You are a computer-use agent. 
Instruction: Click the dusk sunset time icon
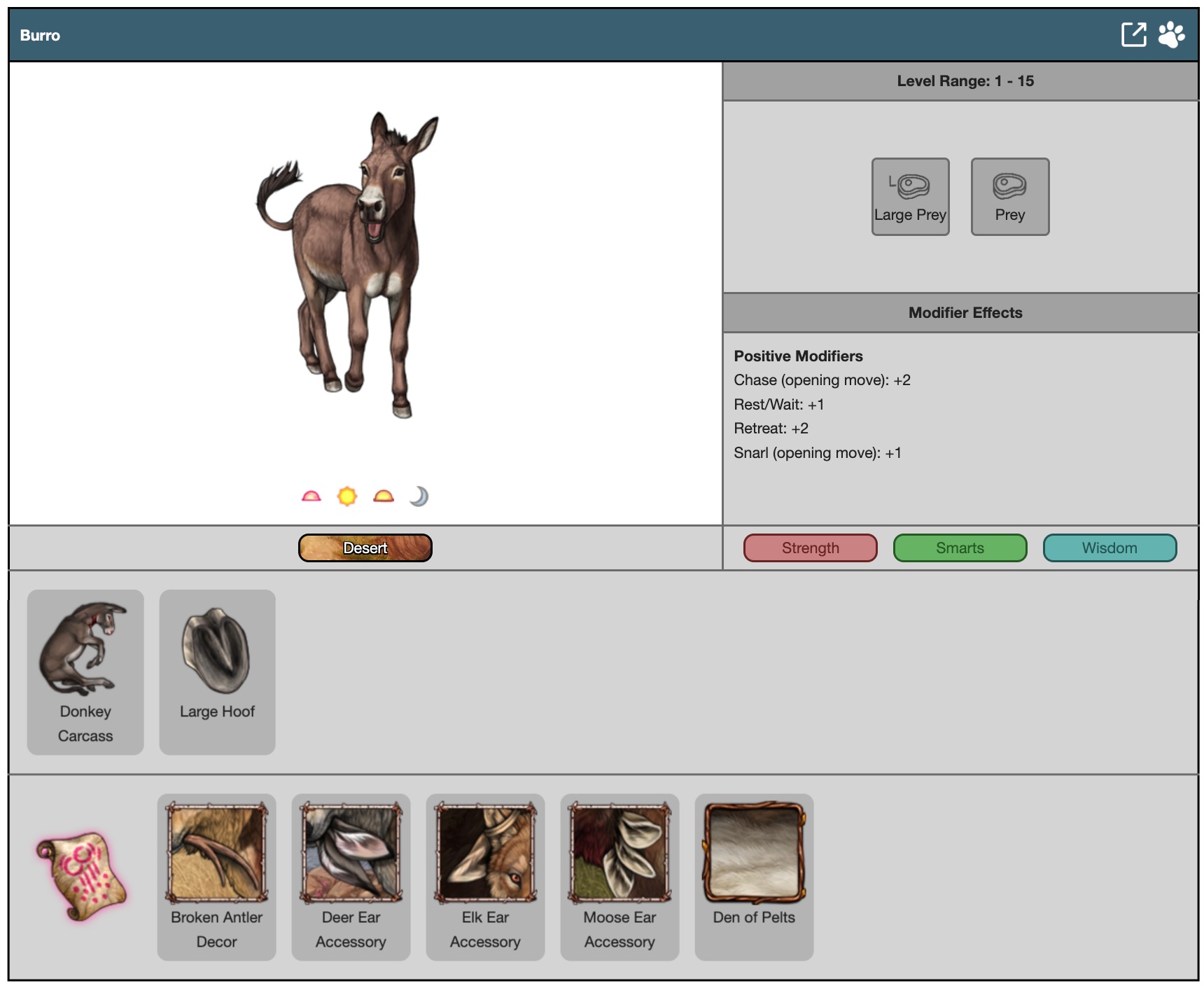click(384, 496)
